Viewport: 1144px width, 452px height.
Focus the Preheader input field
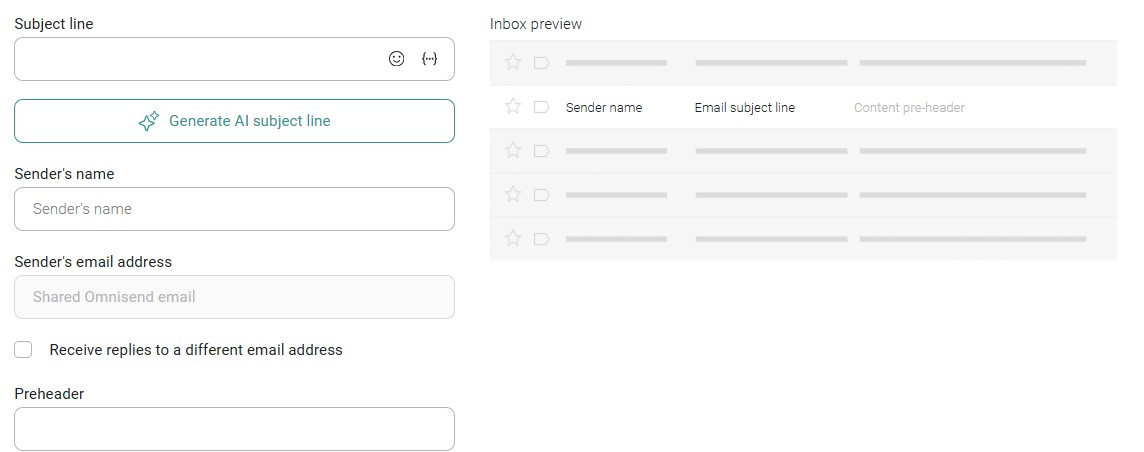234,429
